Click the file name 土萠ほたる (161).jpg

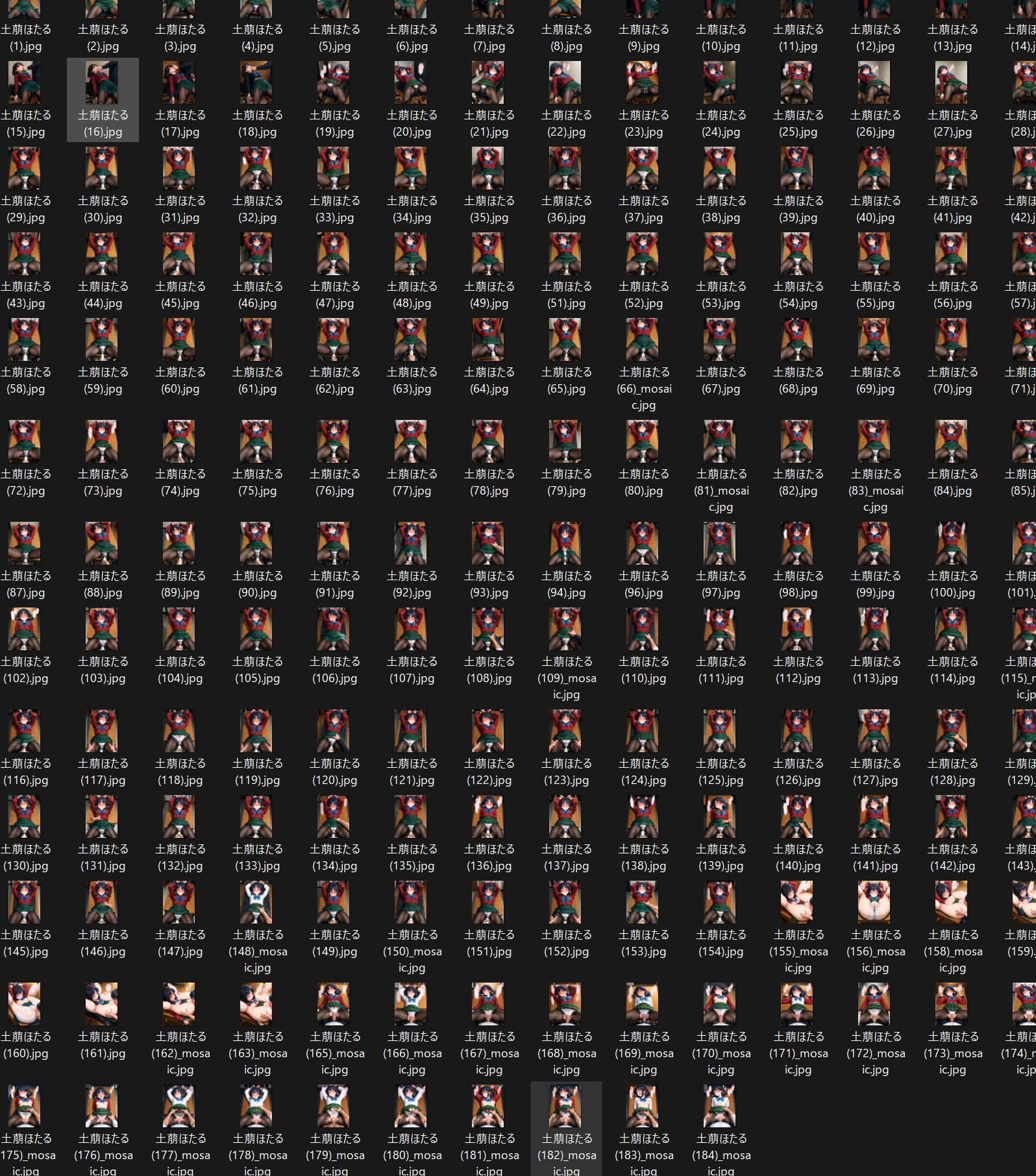coord(103,1045)
